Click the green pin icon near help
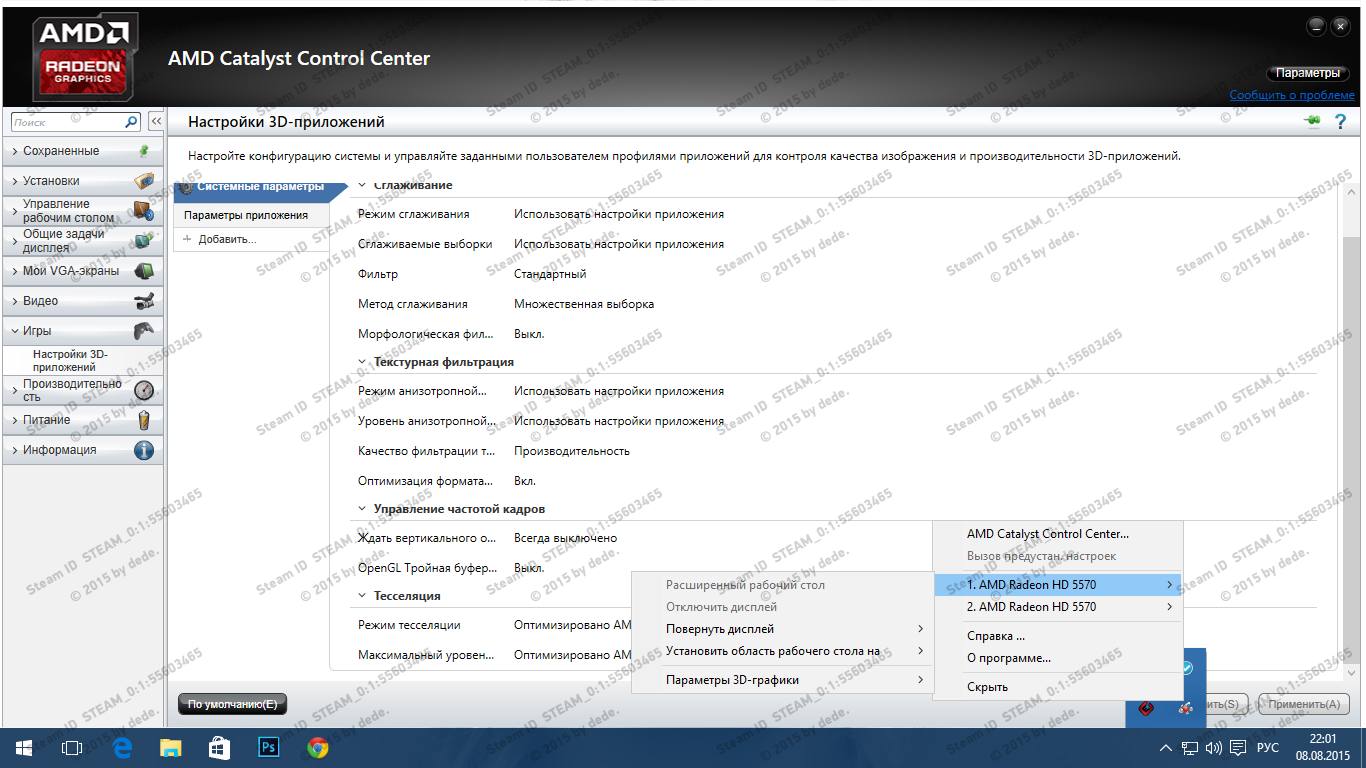The height and width of the screenshot is (768, 1366). tap(1312, 121)
